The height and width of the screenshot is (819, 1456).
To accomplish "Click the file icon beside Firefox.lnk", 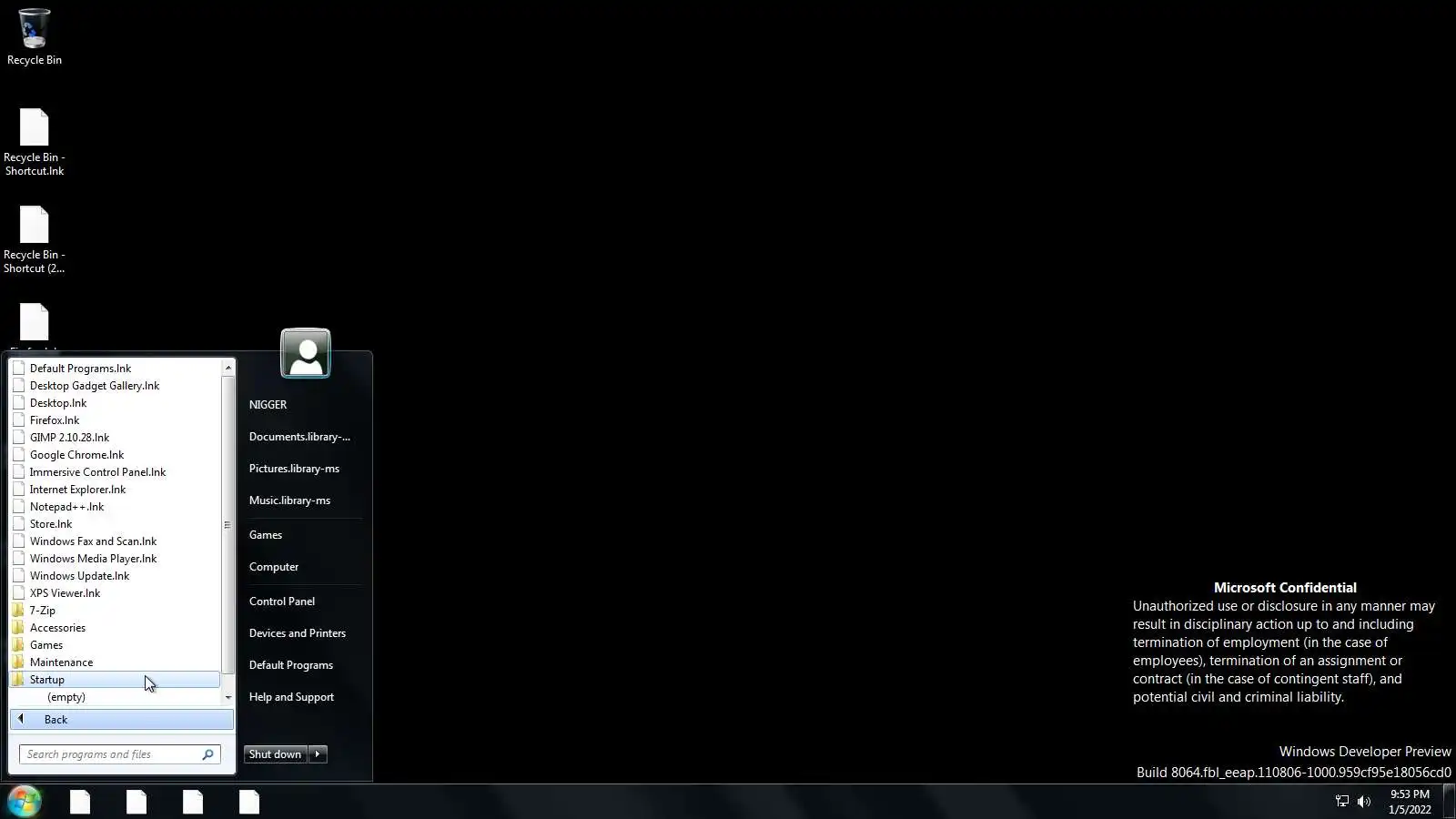I will [18, 420].
